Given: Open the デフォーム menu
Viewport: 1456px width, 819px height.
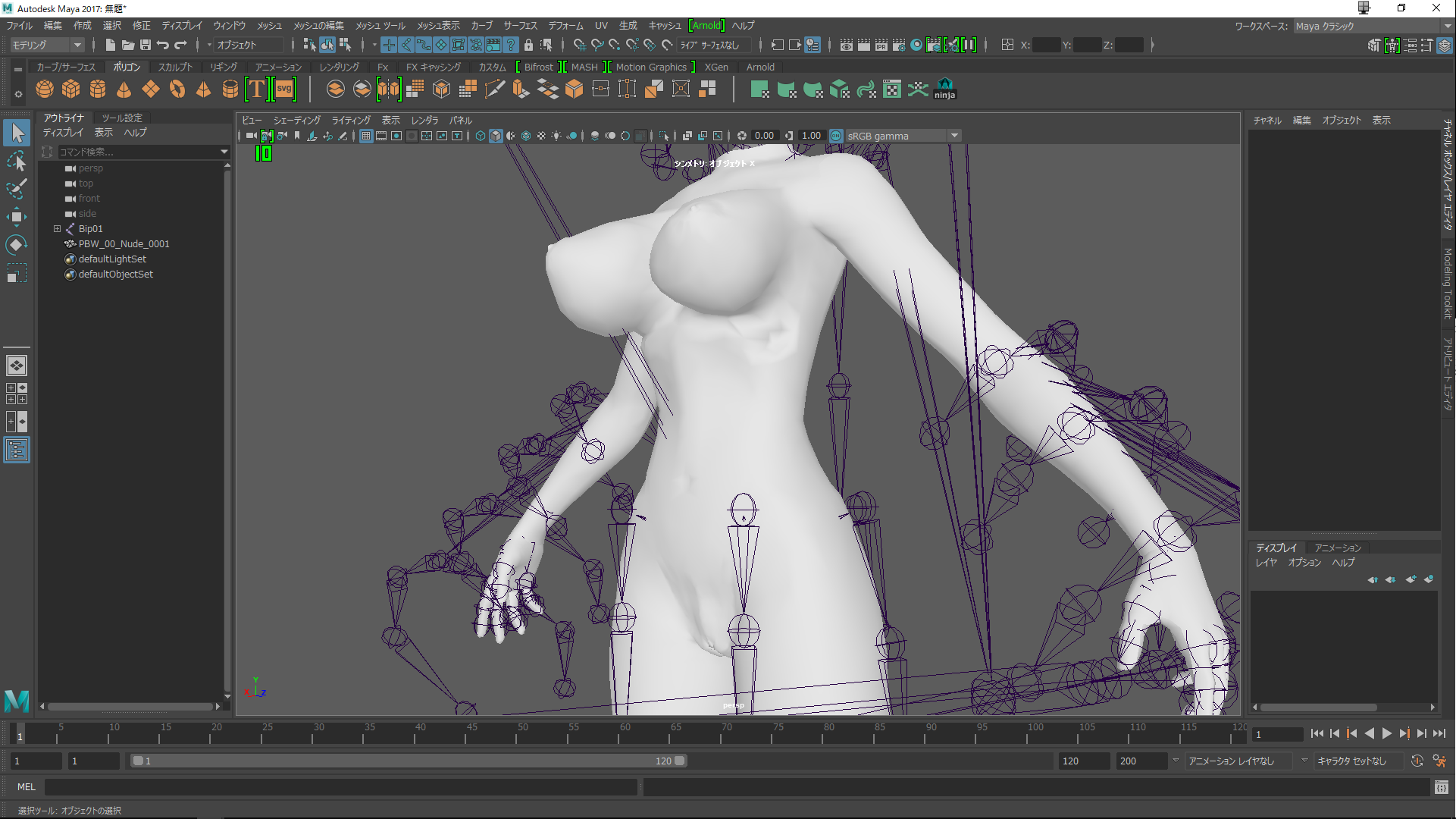Looking at the screenshot, I should [565, 25].
